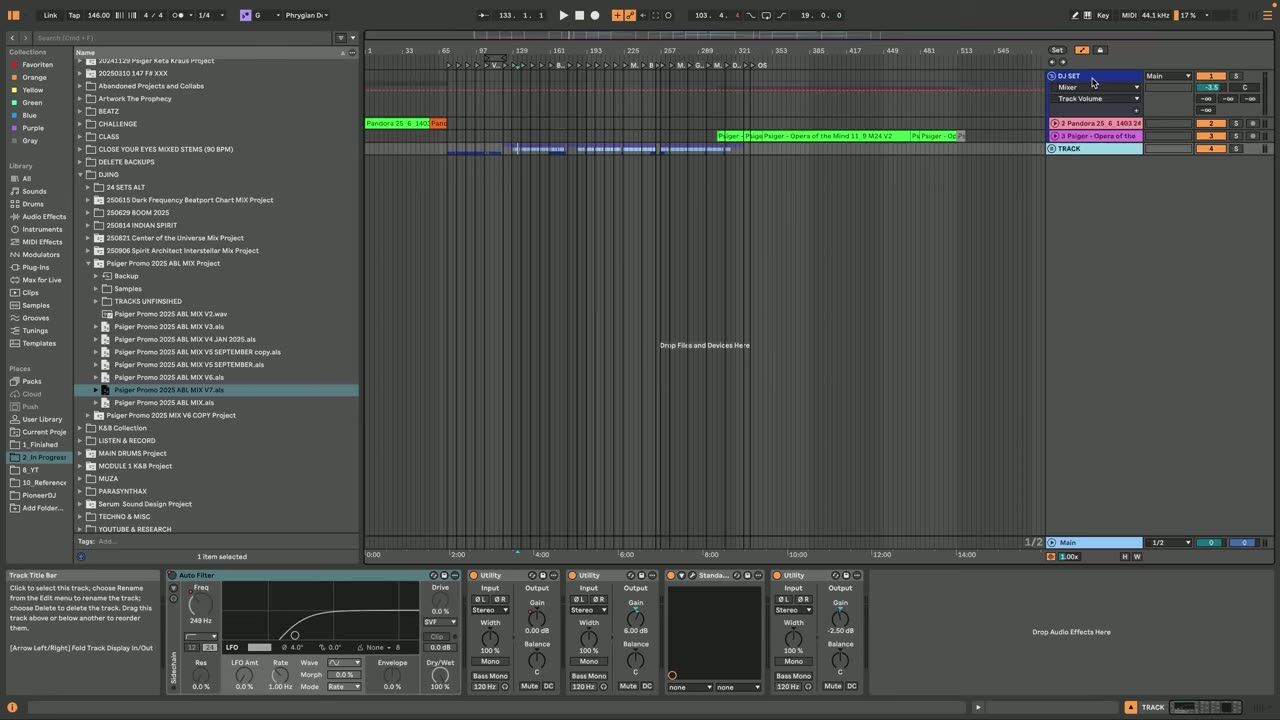This screenshot has height=720, width=1280.
Task: Select Drums in the Library list
Action: click(33, 204)
